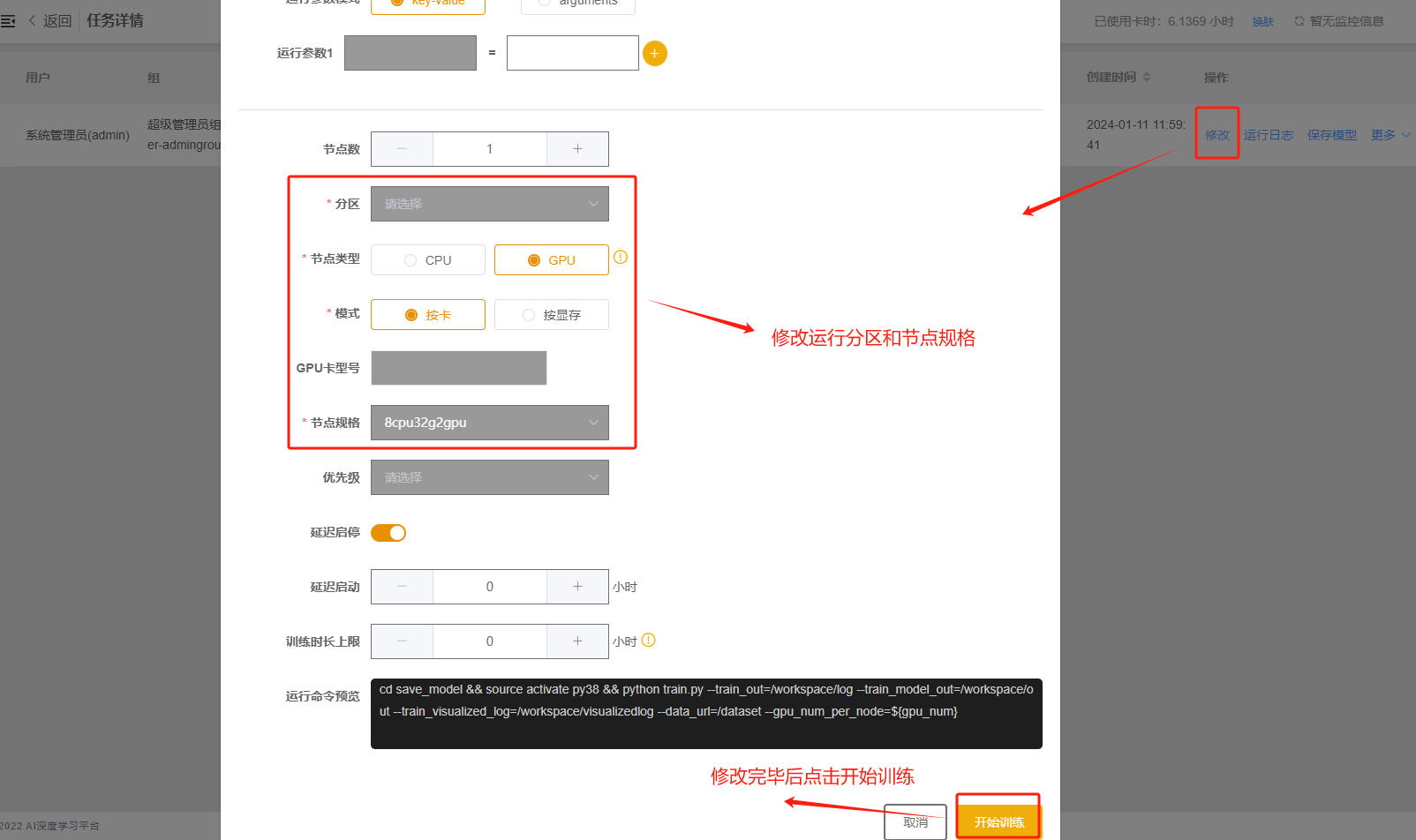This screenshot has height=840, width=1416.
Task: Click the run parameter value input field
Action: point(572,53)
